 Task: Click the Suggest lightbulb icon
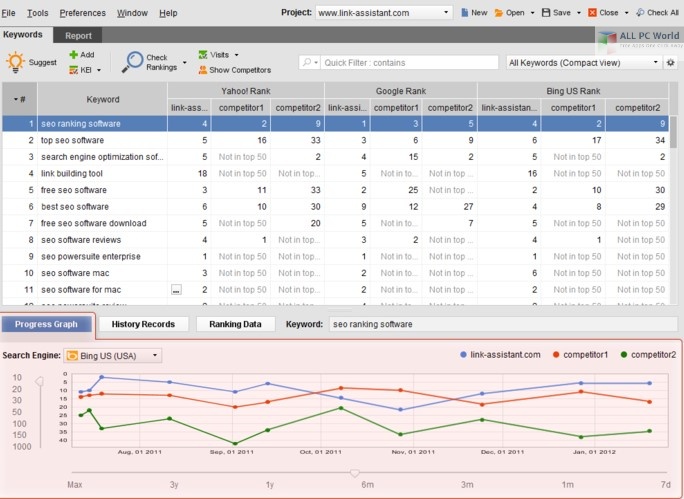[15, 62]
